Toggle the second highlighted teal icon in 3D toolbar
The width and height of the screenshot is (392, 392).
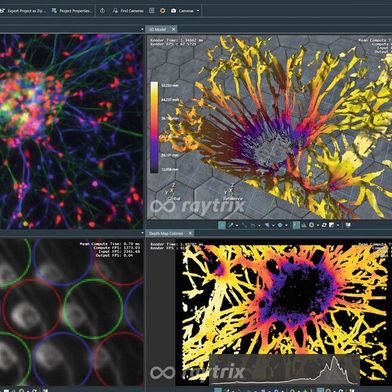296,225
